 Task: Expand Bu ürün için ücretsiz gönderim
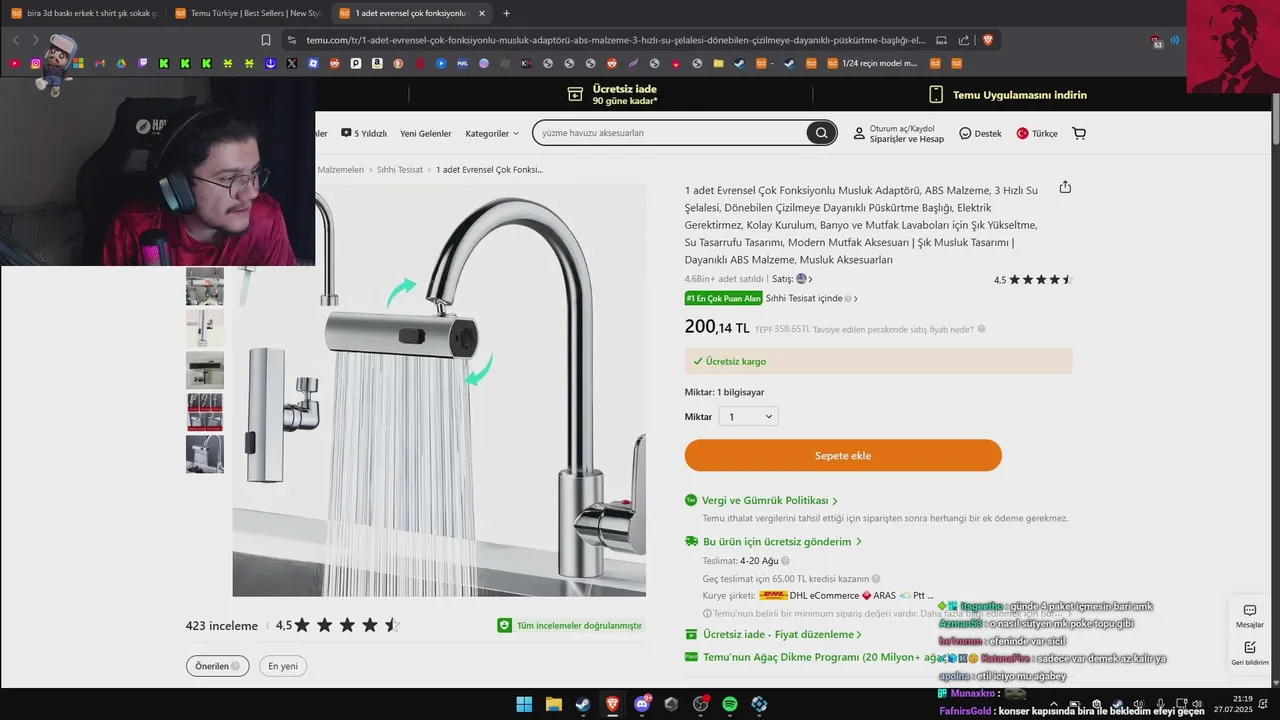coord(782,541)
